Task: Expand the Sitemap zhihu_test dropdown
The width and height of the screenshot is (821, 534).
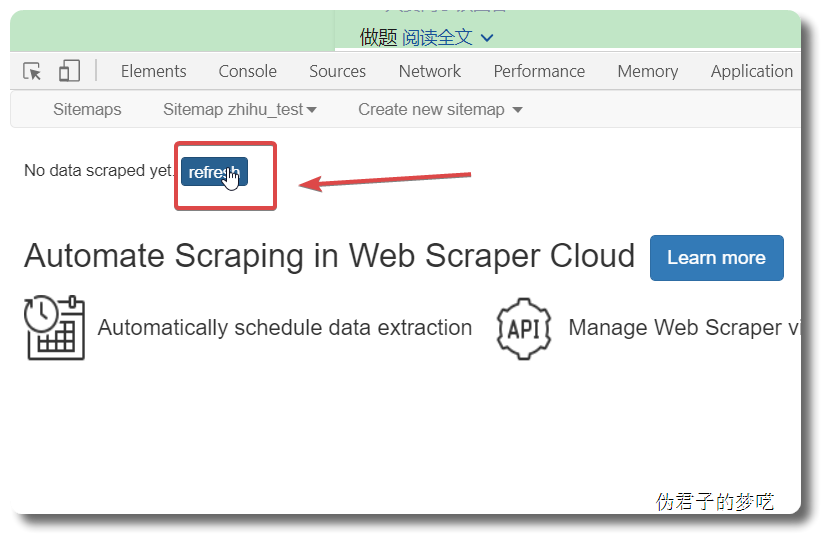Action: (x=240, y=109)
